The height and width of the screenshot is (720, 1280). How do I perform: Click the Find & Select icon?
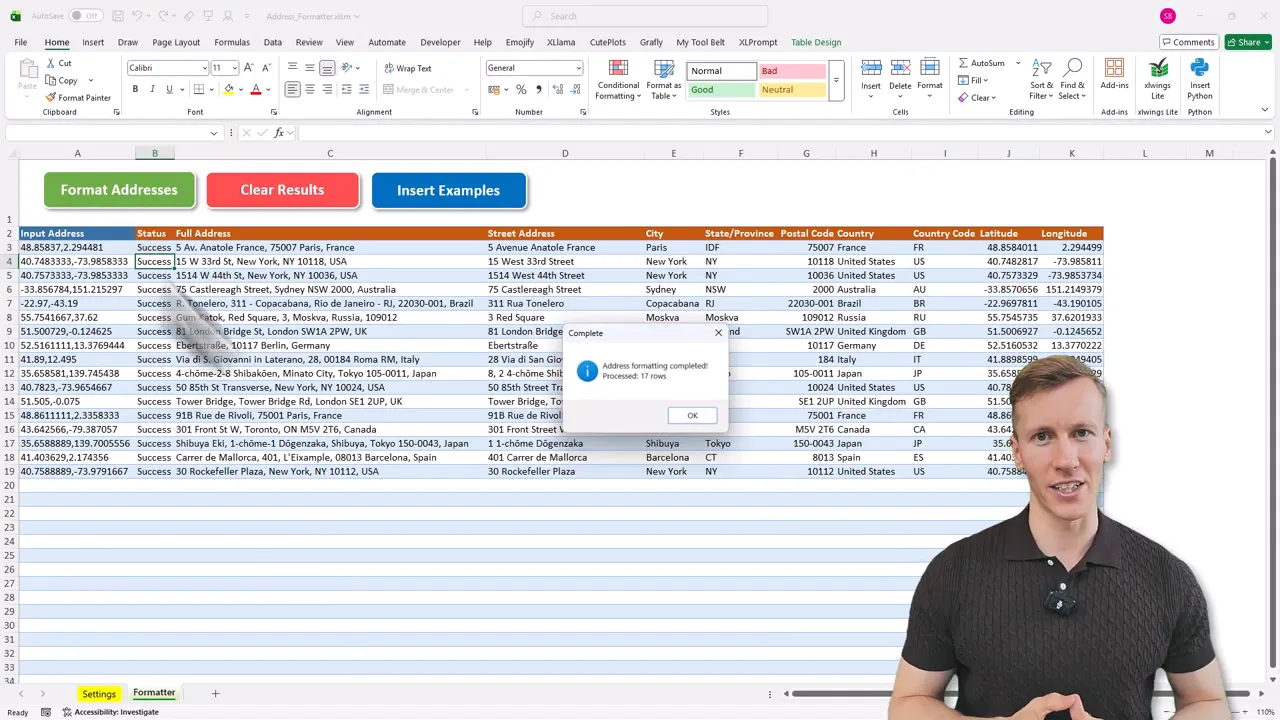(1072, 78)
